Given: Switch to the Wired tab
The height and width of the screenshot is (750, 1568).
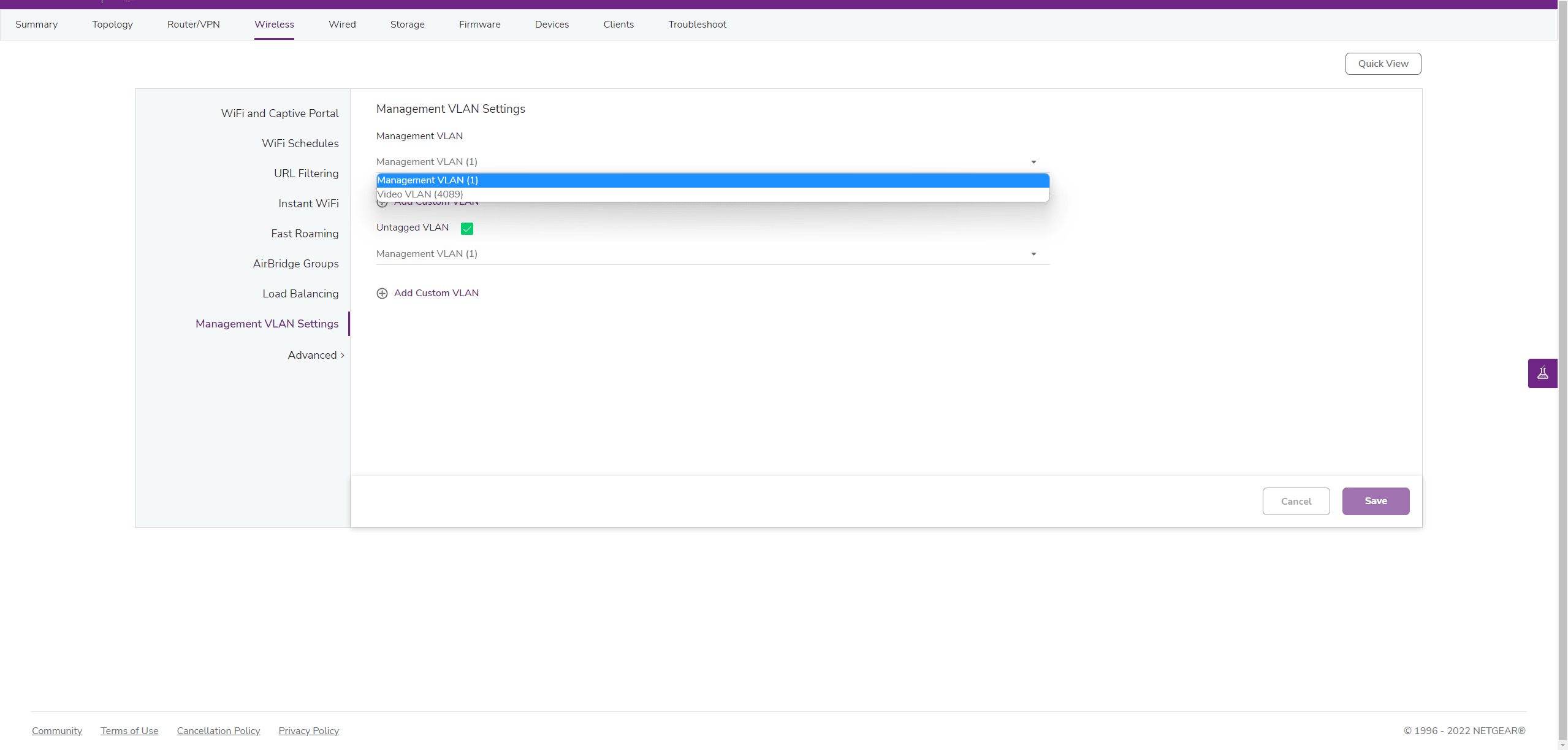Looking at the screenshot, I should [x=342, y=25].
